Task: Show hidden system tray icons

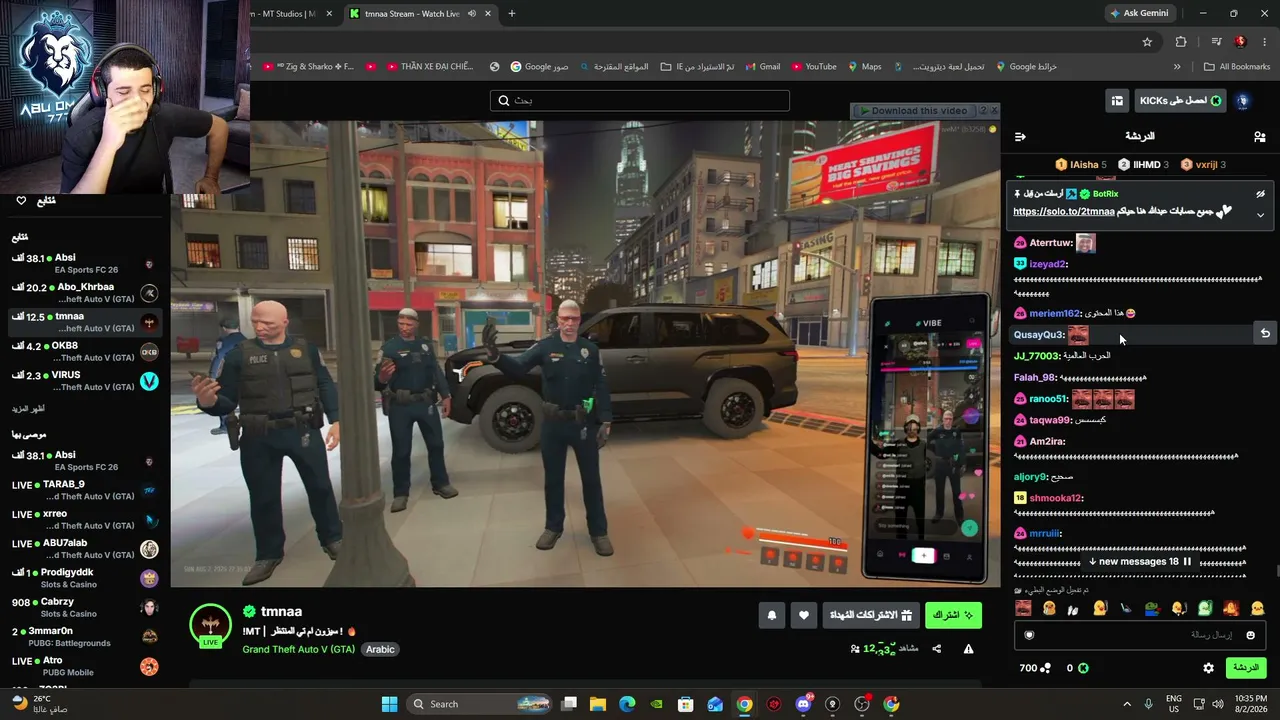Action: tap(1127, 704)
